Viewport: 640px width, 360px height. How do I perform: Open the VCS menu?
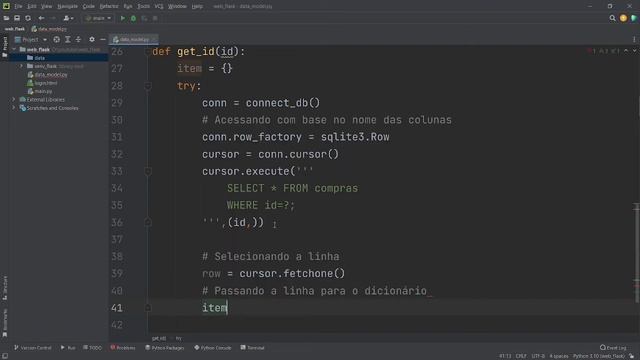click(159, 6)
